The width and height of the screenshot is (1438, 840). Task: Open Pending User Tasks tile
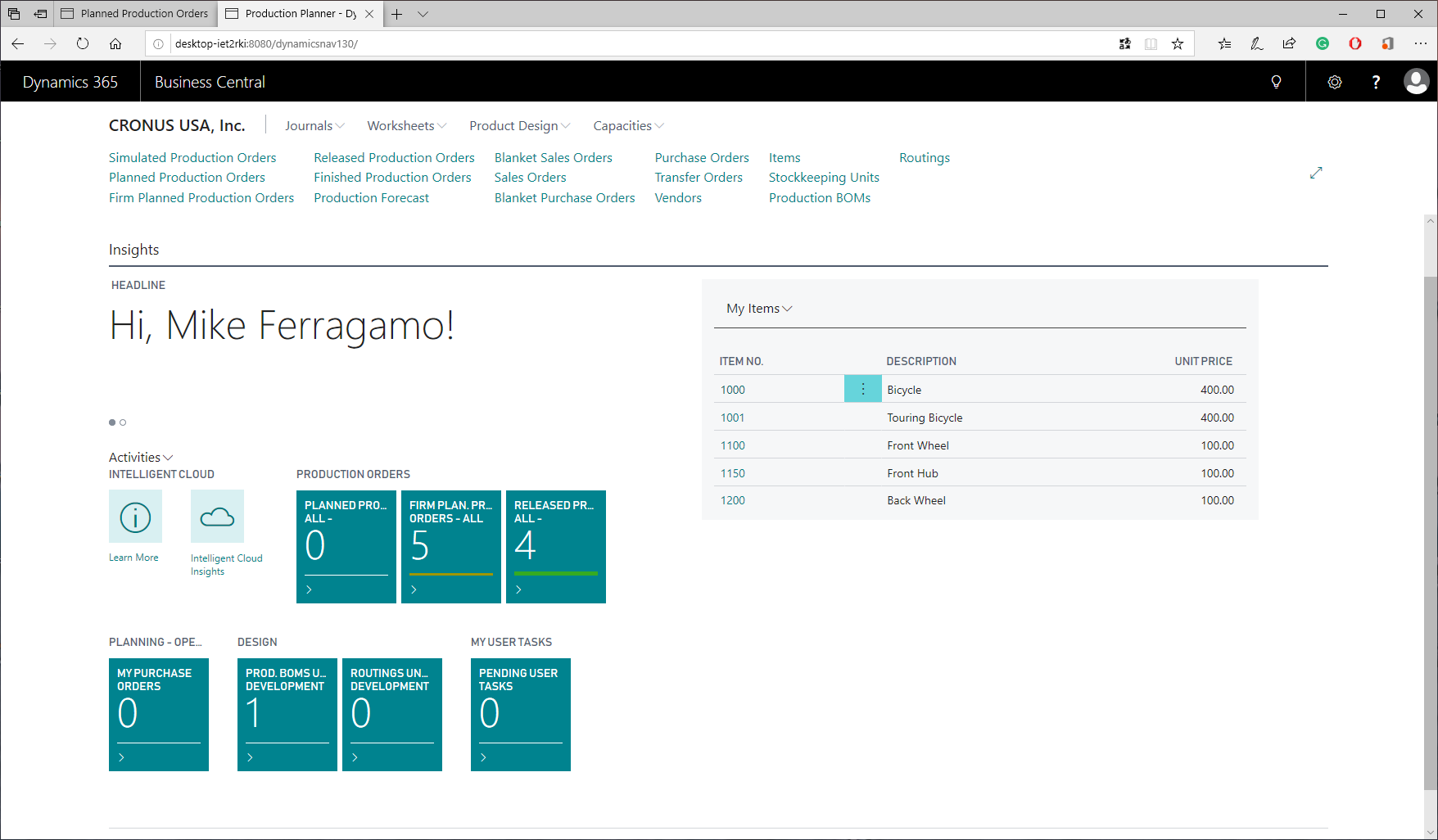521,715
